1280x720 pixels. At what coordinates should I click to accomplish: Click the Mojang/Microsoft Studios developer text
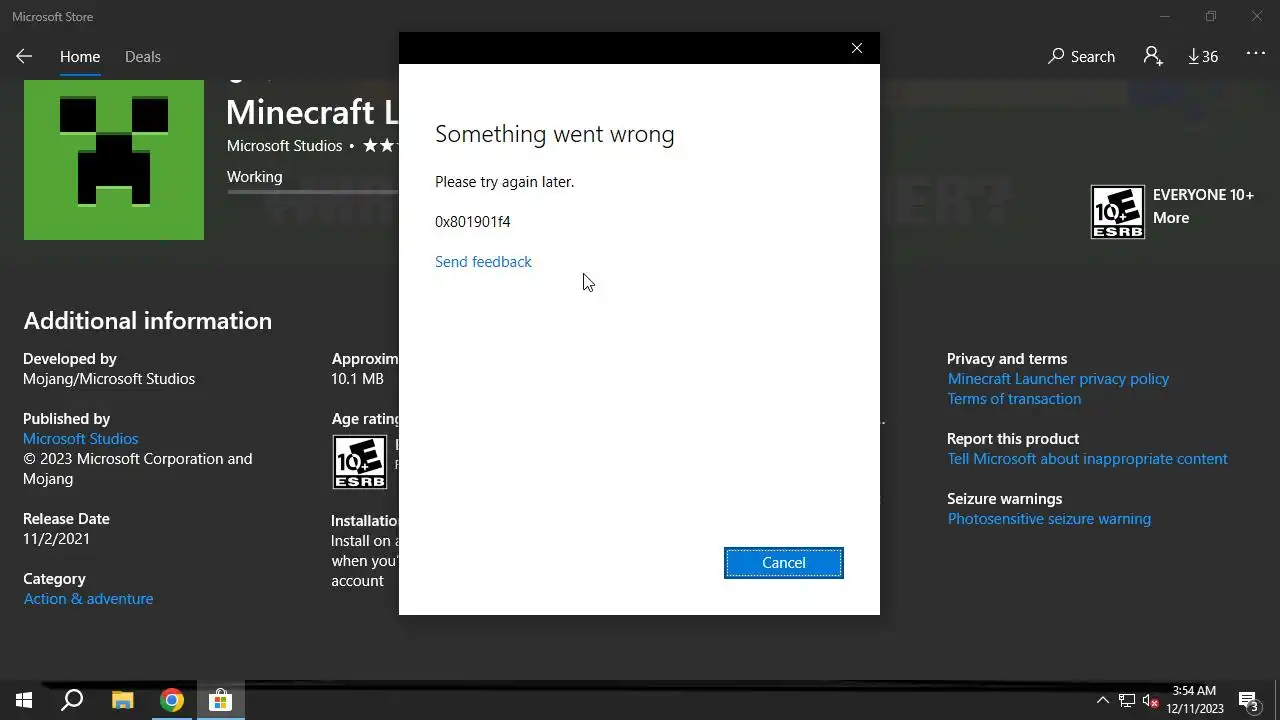coord(109,379)
